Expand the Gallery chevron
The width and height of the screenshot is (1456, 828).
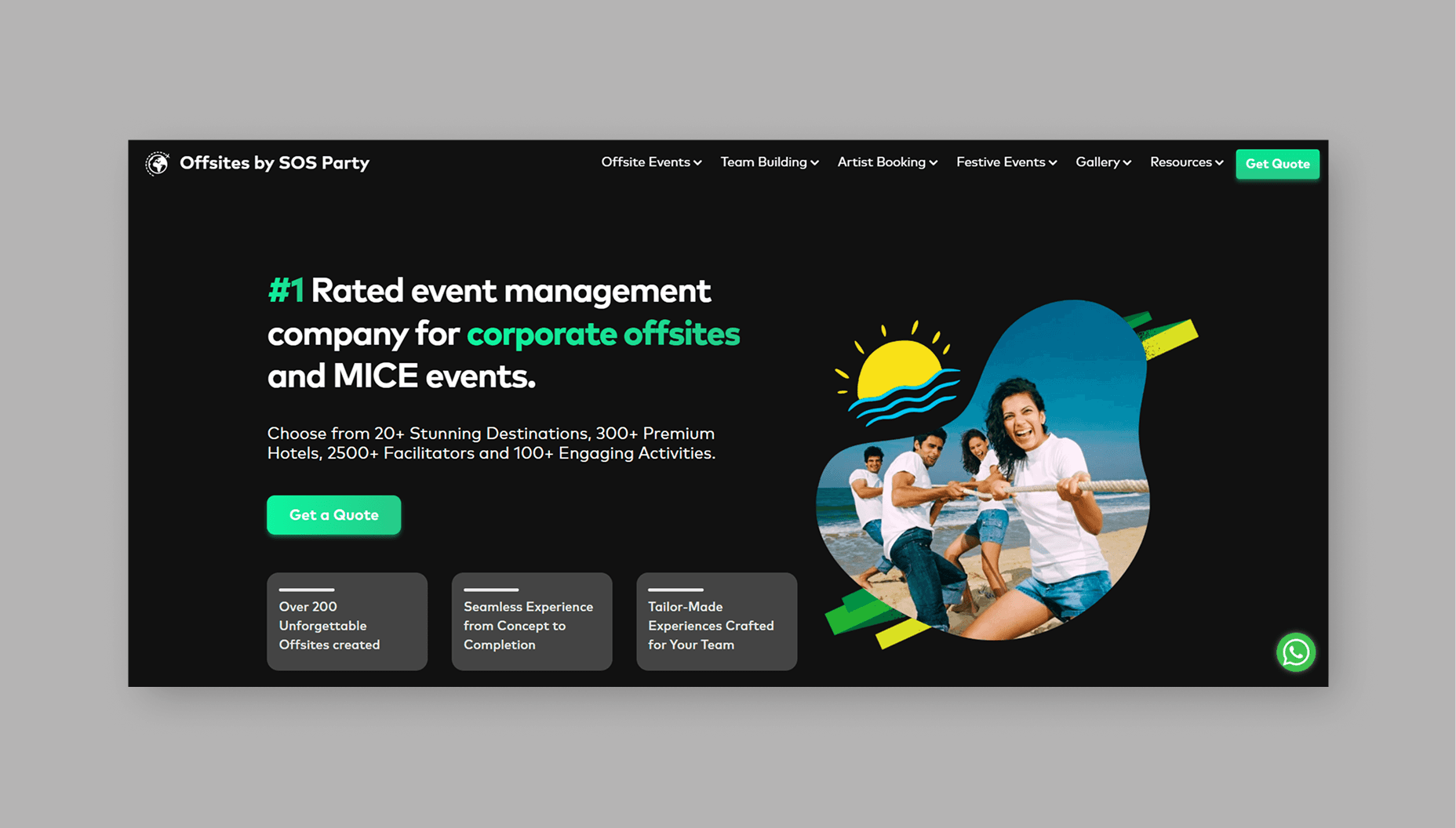tap(1127, 163)
